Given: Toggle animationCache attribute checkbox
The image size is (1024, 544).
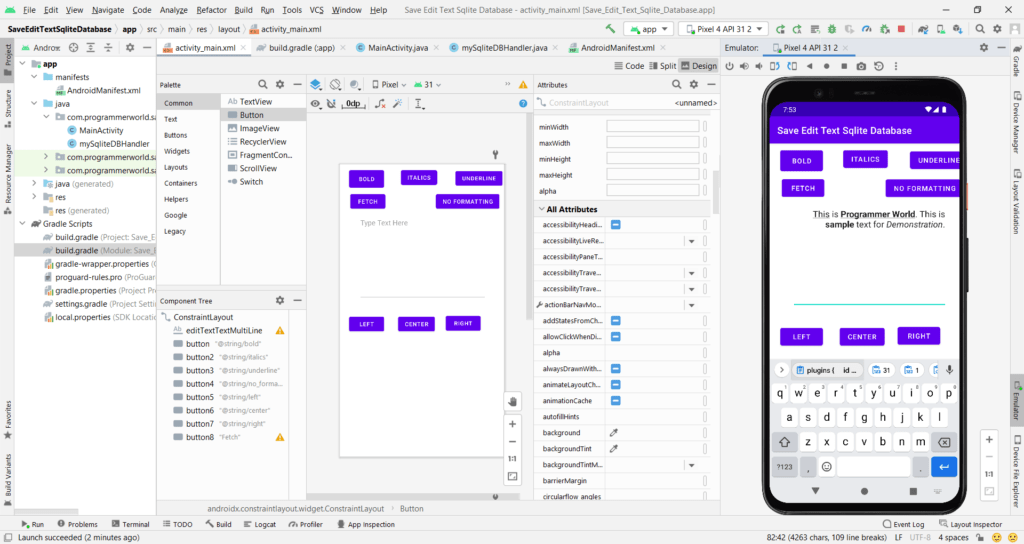Looking at the screenshot, I should coord(615,400).
